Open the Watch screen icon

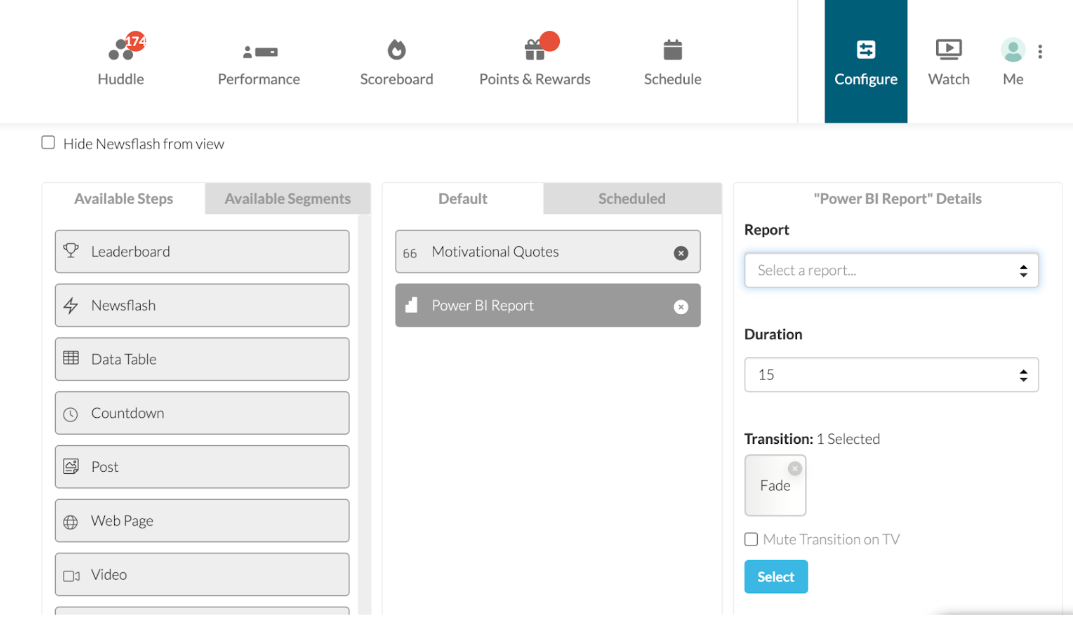pos(948,49)
